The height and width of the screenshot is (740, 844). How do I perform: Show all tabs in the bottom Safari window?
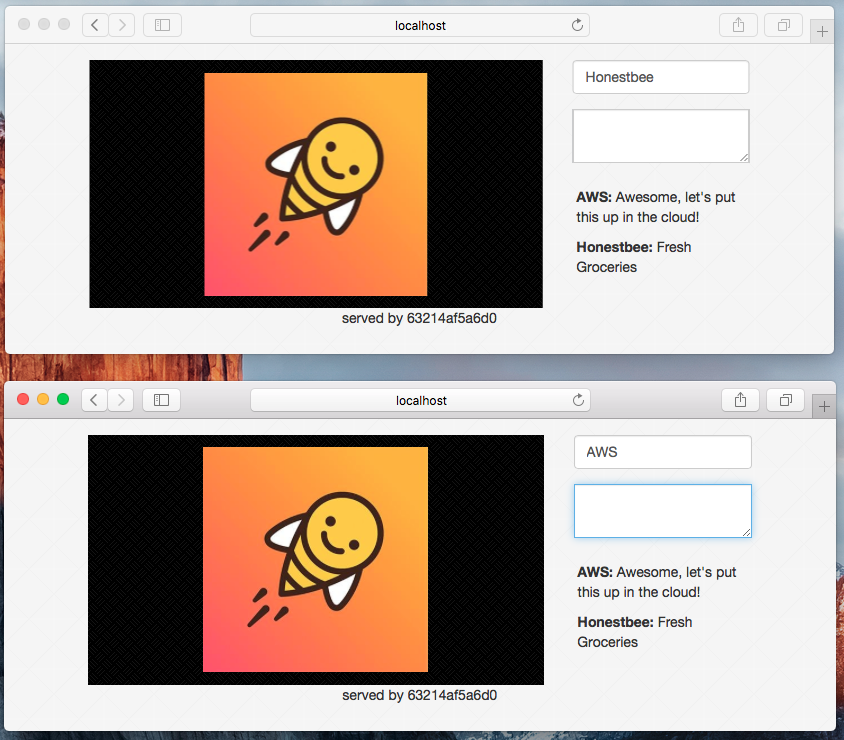coord(785,400)
